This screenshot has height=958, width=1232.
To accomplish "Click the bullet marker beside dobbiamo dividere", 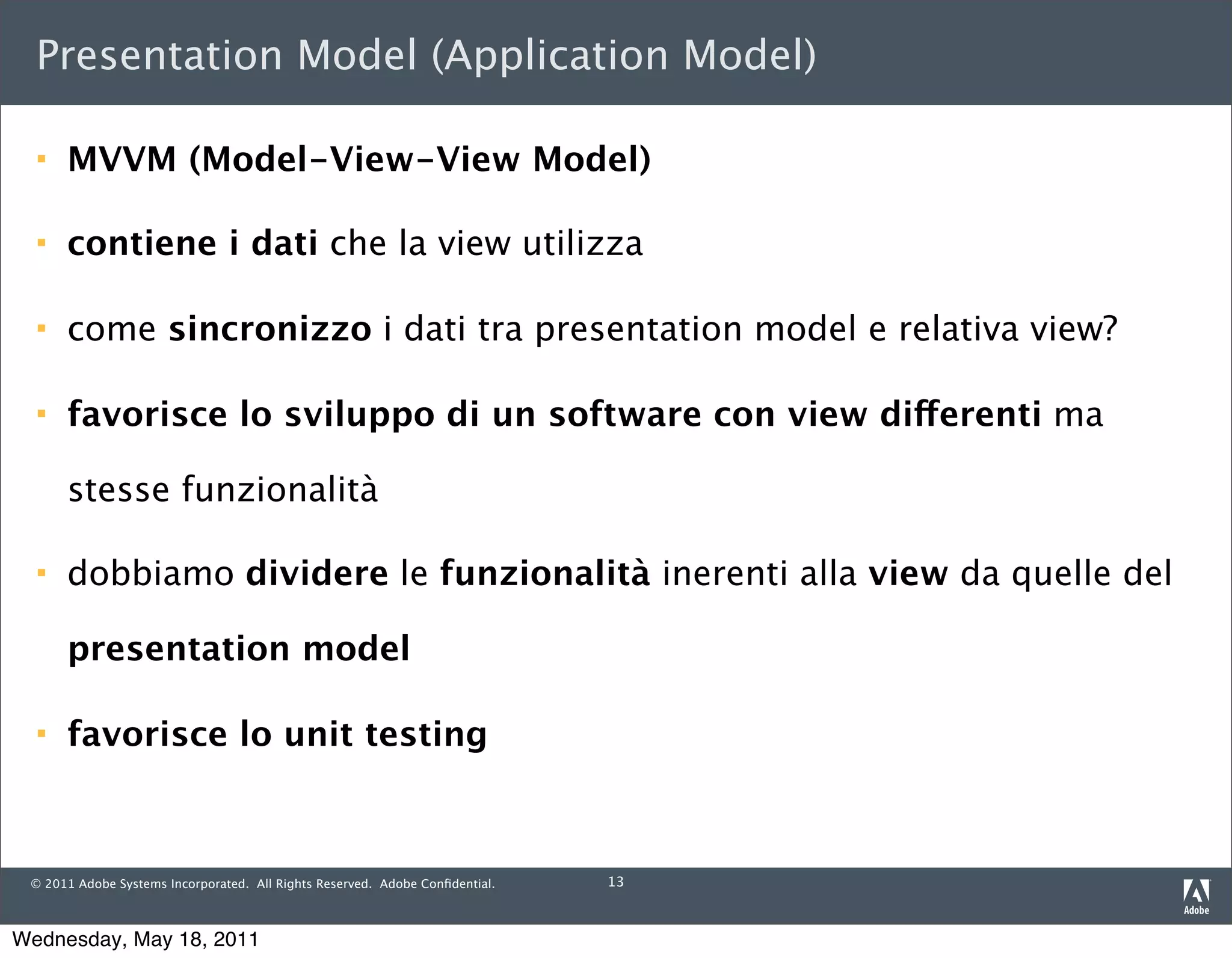I will click(42, 573).
